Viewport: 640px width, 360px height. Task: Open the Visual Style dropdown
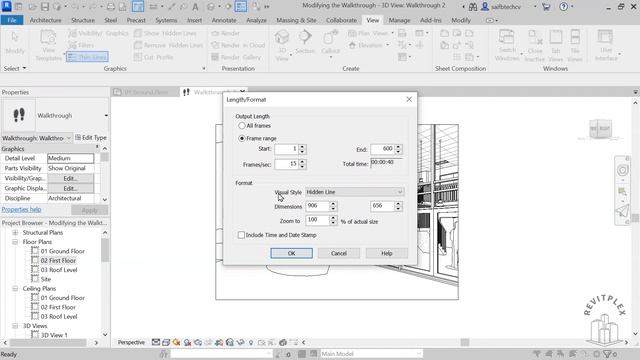pyautogui.click(x=355, y=192)
